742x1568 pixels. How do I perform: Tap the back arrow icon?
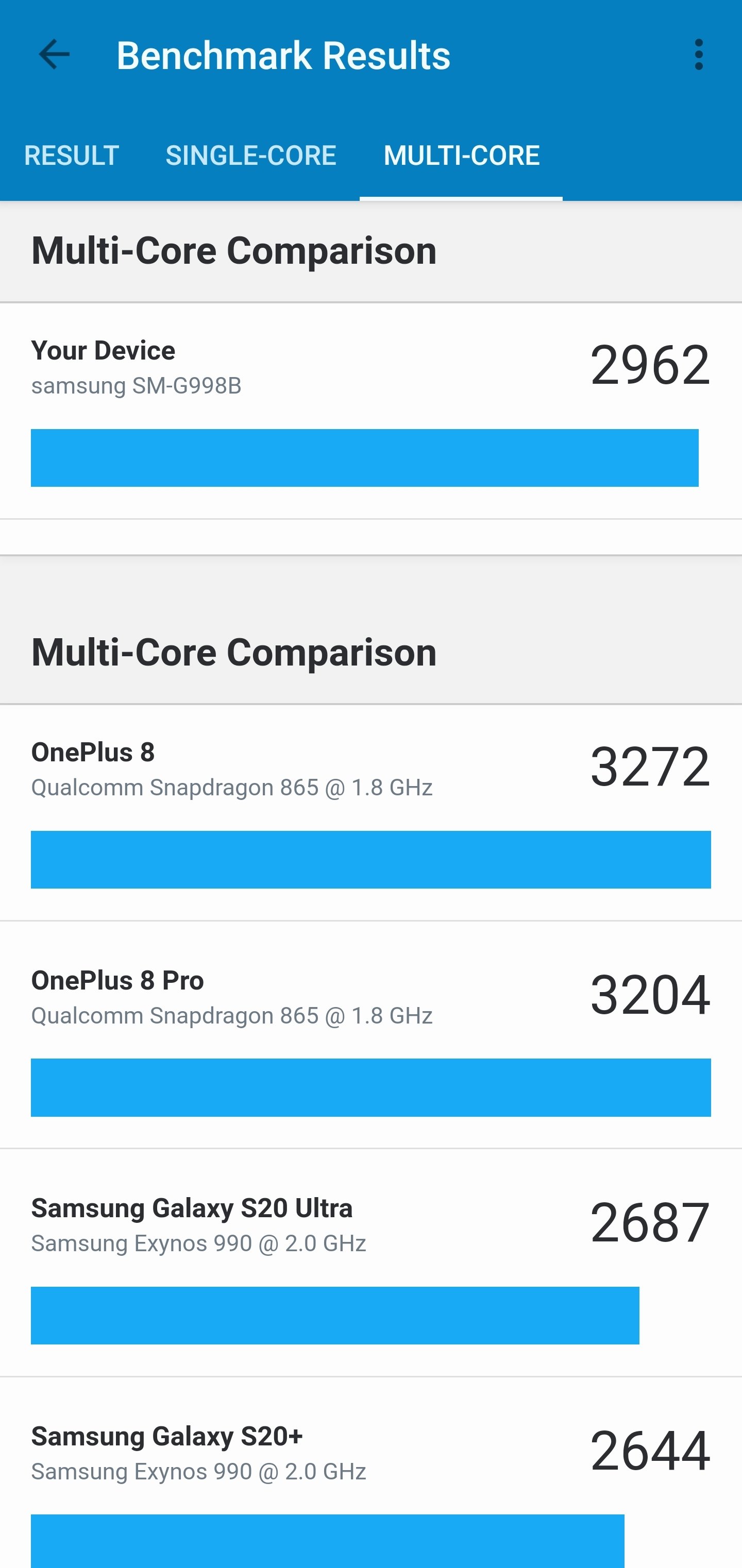coord(54,55)
